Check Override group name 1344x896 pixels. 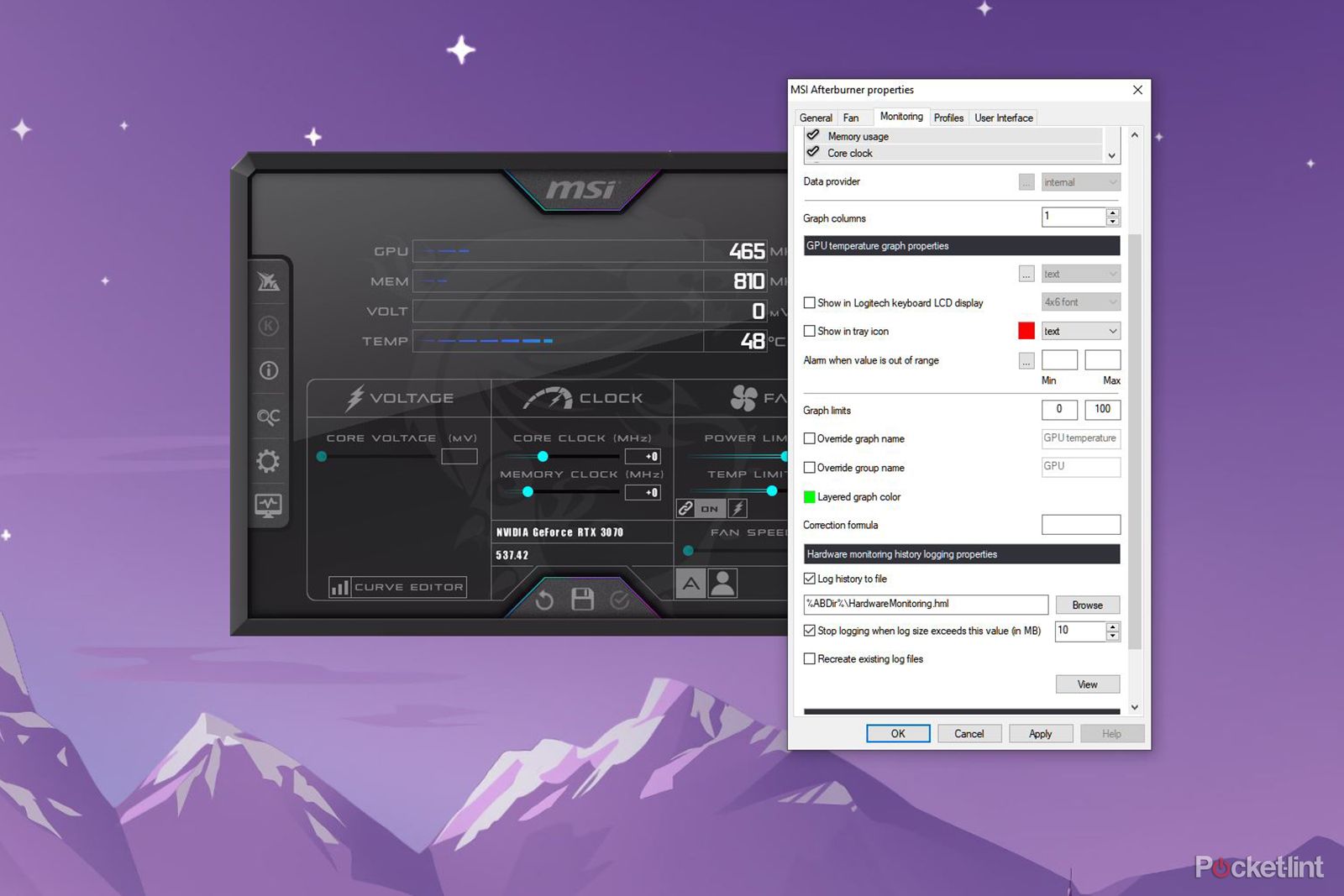(x=810, y=468)
